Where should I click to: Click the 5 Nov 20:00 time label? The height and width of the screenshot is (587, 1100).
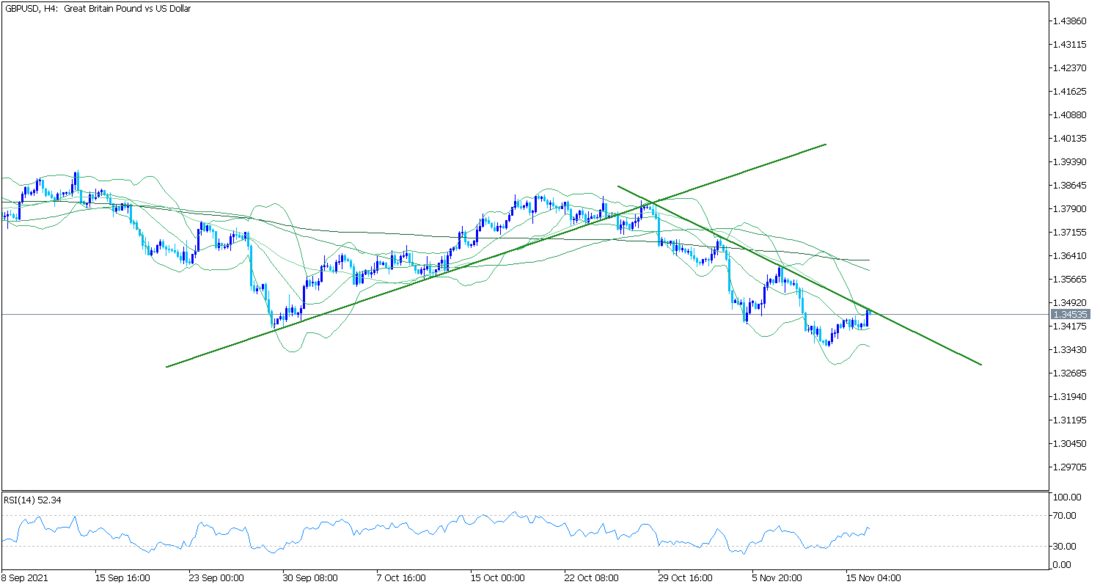click(777, 578)
